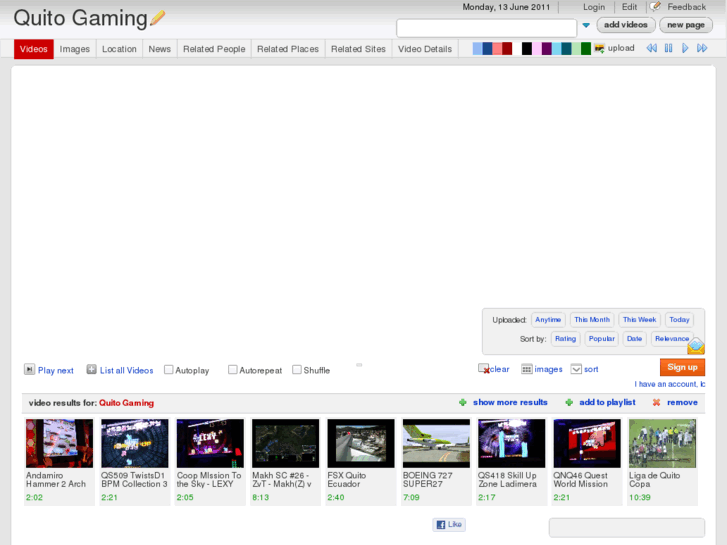The image size is (727, 545).
Task: Pick the light blue color swatch
Action: pyautogui.click(x=477, y=48)
